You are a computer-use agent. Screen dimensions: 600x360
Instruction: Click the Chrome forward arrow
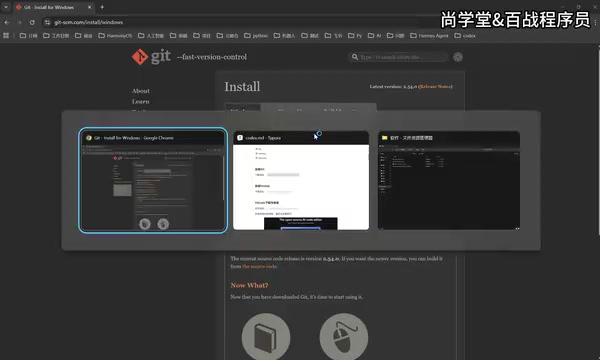tap(20, 23)
